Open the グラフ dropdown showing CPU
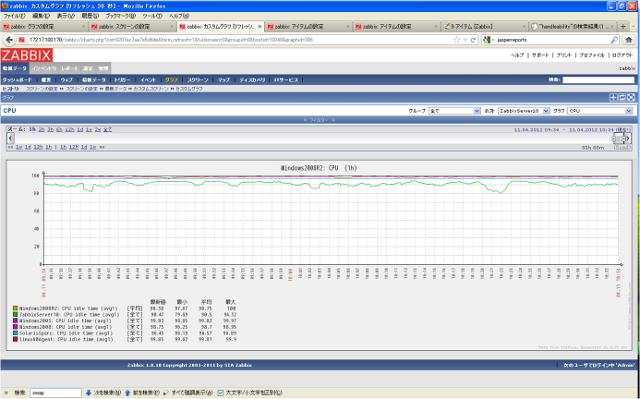 coord(600,111)
